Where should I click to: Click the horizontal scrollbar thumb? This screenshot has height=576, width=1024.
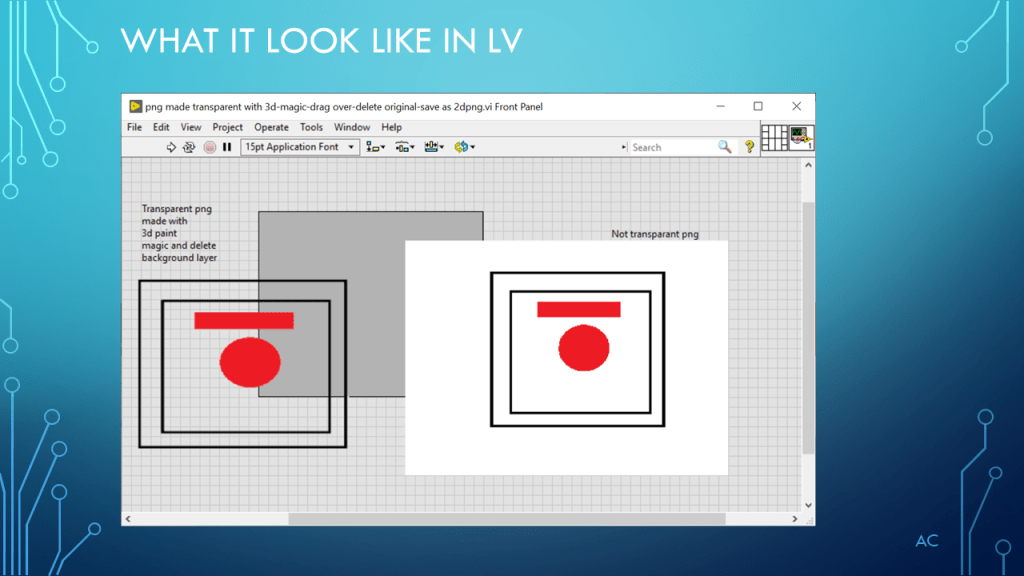(x=506, y=519)
